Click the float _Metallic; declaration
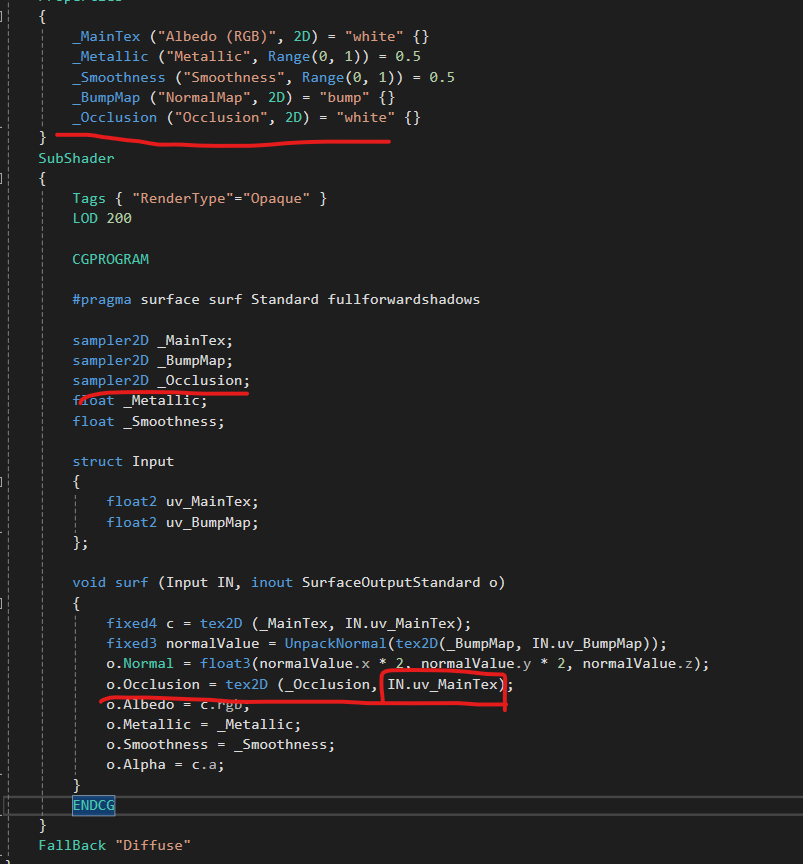Screen dimensions: 803x864 click(x=140, y=401)
